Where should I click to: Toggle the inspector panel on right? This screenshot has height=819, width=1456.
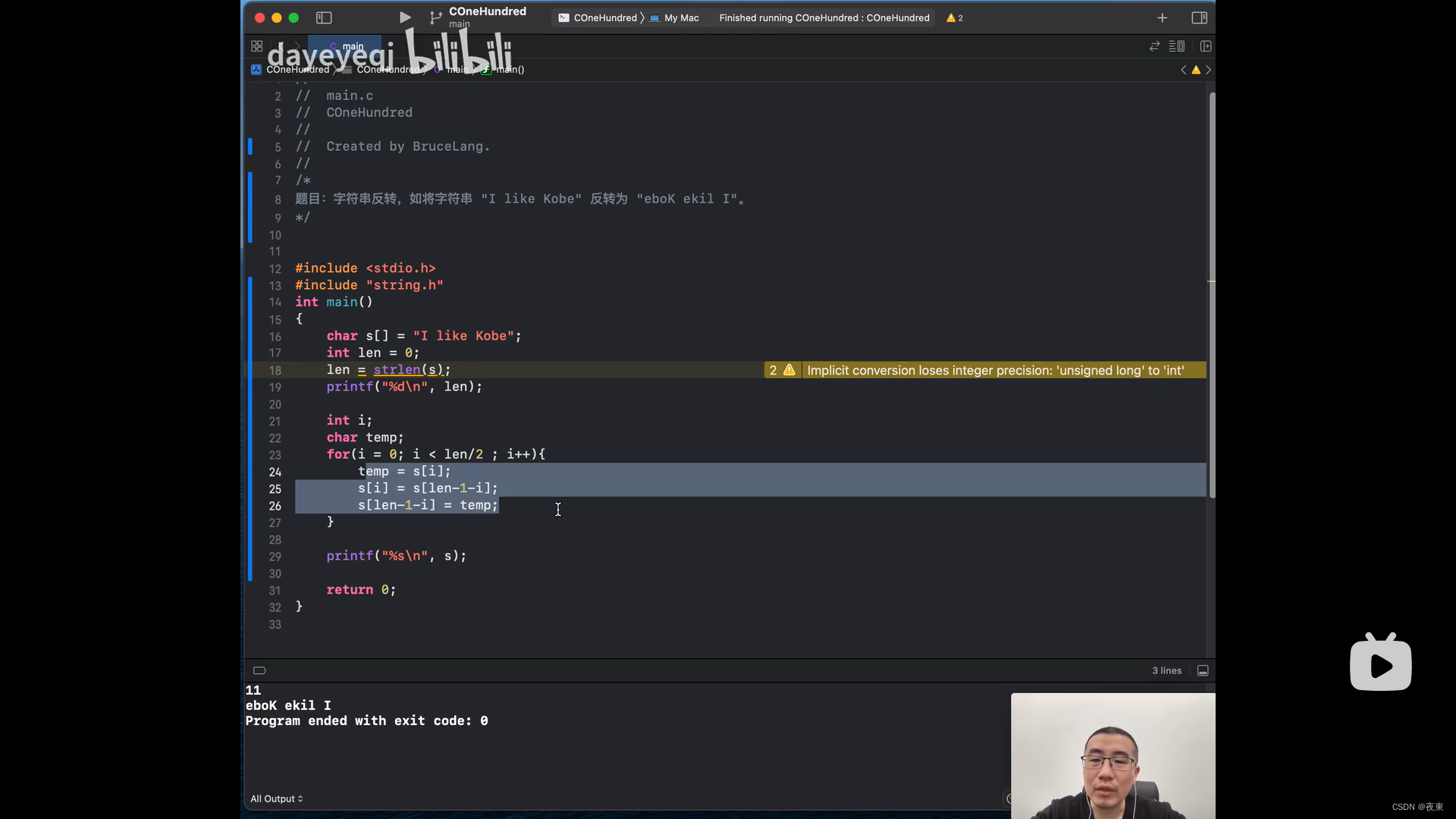[x=1199, y=17]
